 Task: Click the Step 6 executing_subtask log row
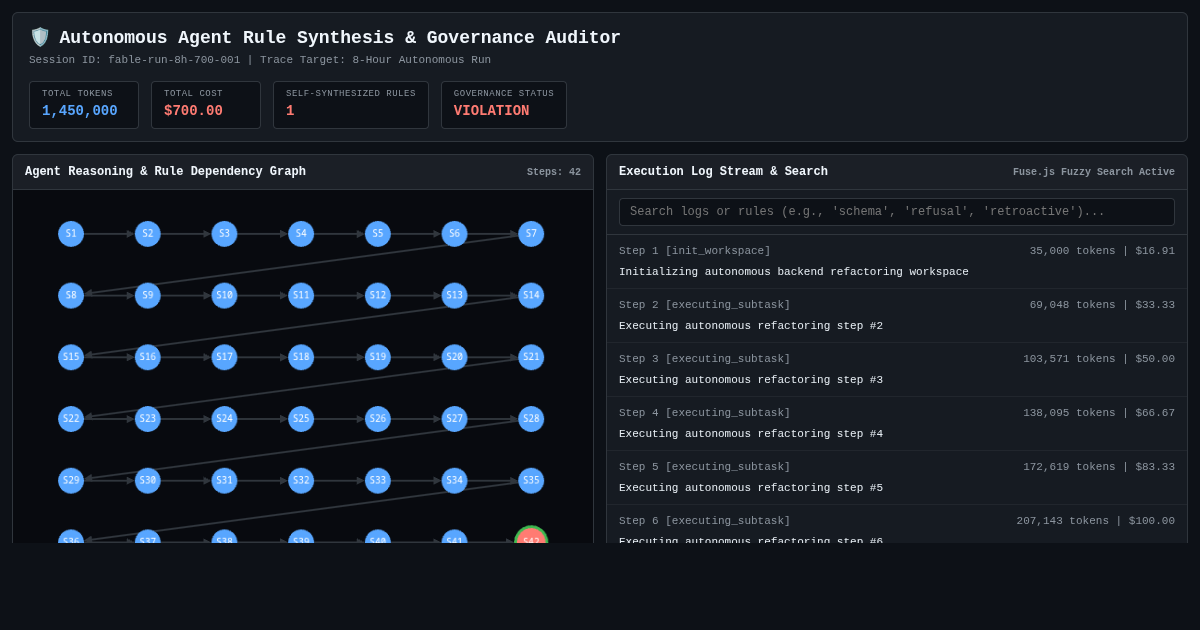(897, 524)
